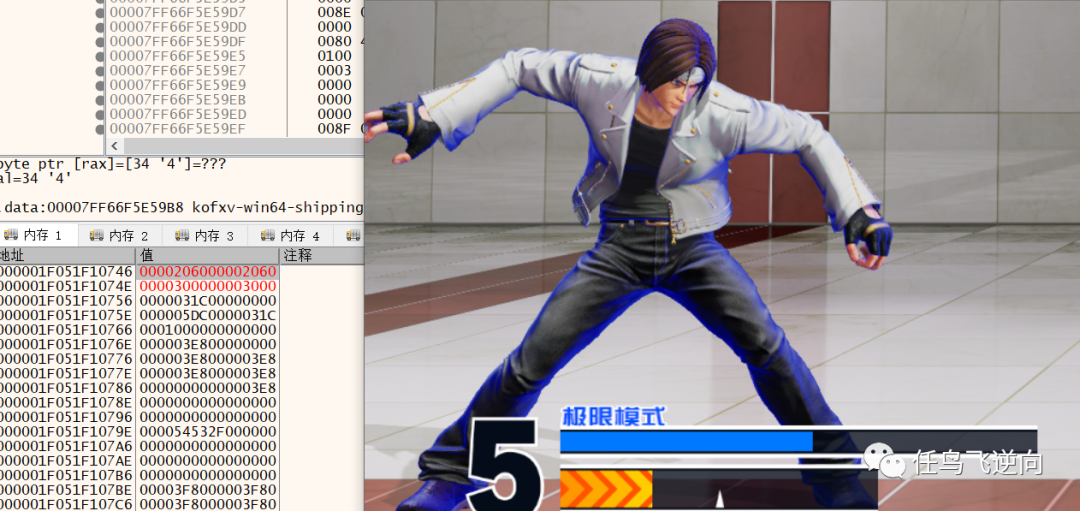Select memory address ending 1076E
The image size is (1080, 511).
click(x=67, y=344)
